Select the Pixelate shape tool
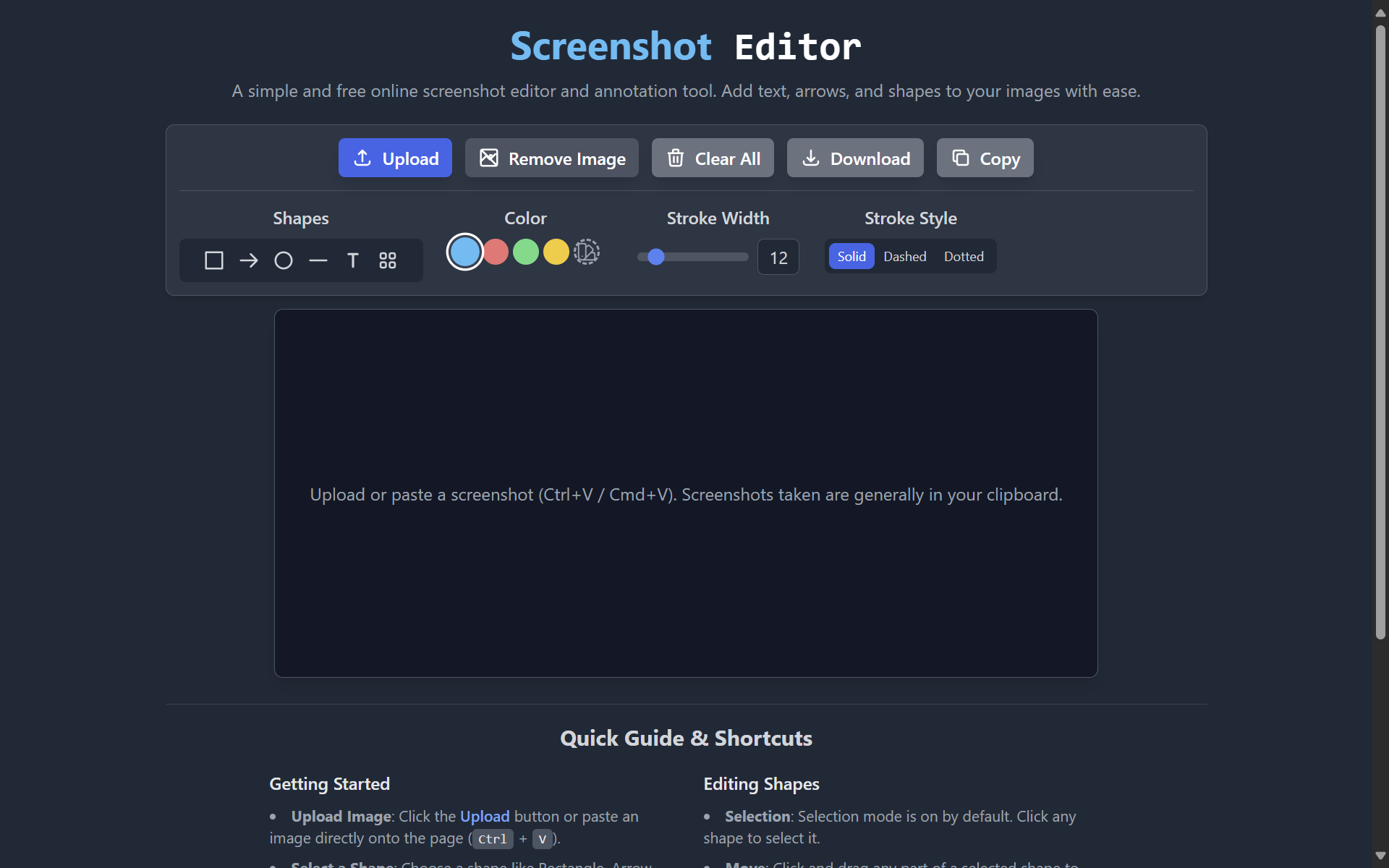 pyautogui.click(x=388, y=260)
